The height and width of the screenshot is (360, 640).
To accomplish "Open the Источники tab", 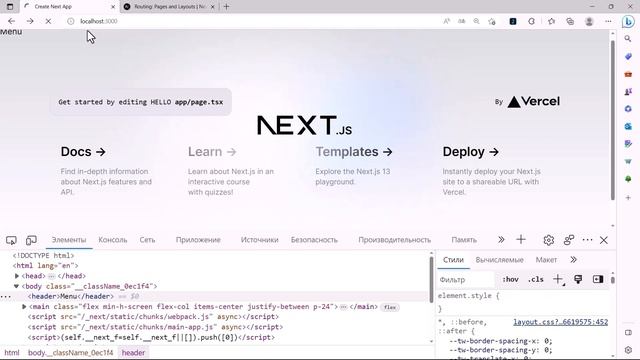I will coord(260,240).
